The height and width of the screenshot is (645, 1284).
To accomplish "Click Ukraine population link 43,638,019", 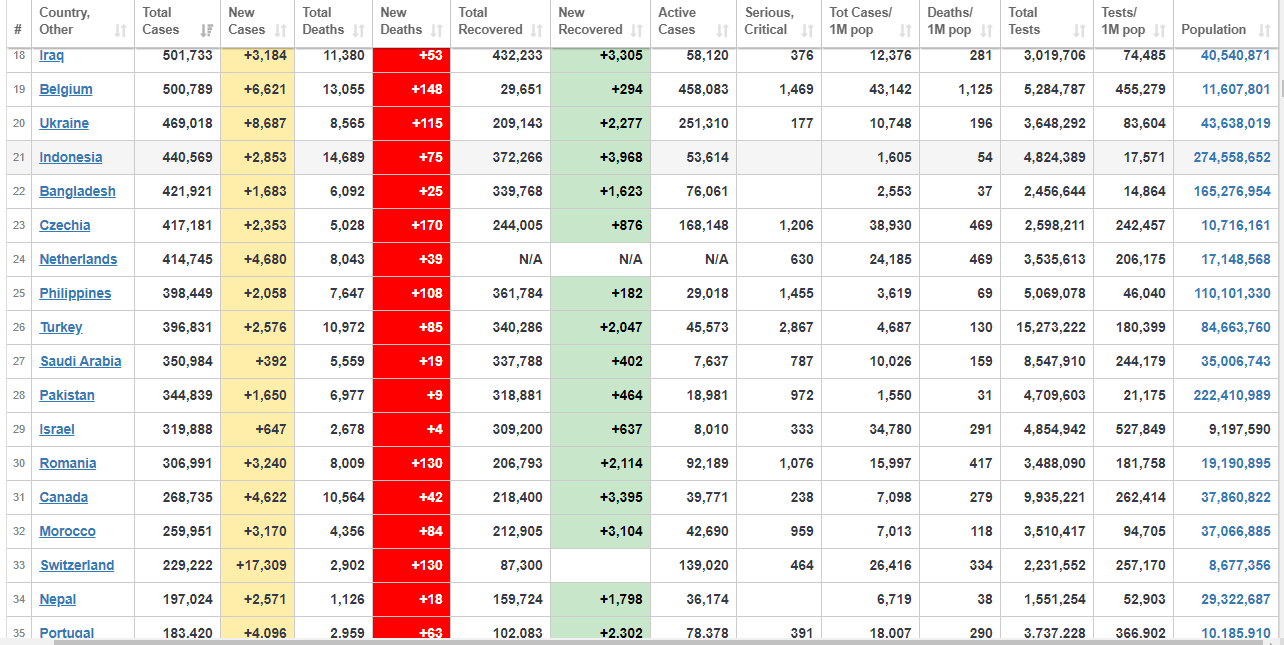I will tap(1236, 123).
